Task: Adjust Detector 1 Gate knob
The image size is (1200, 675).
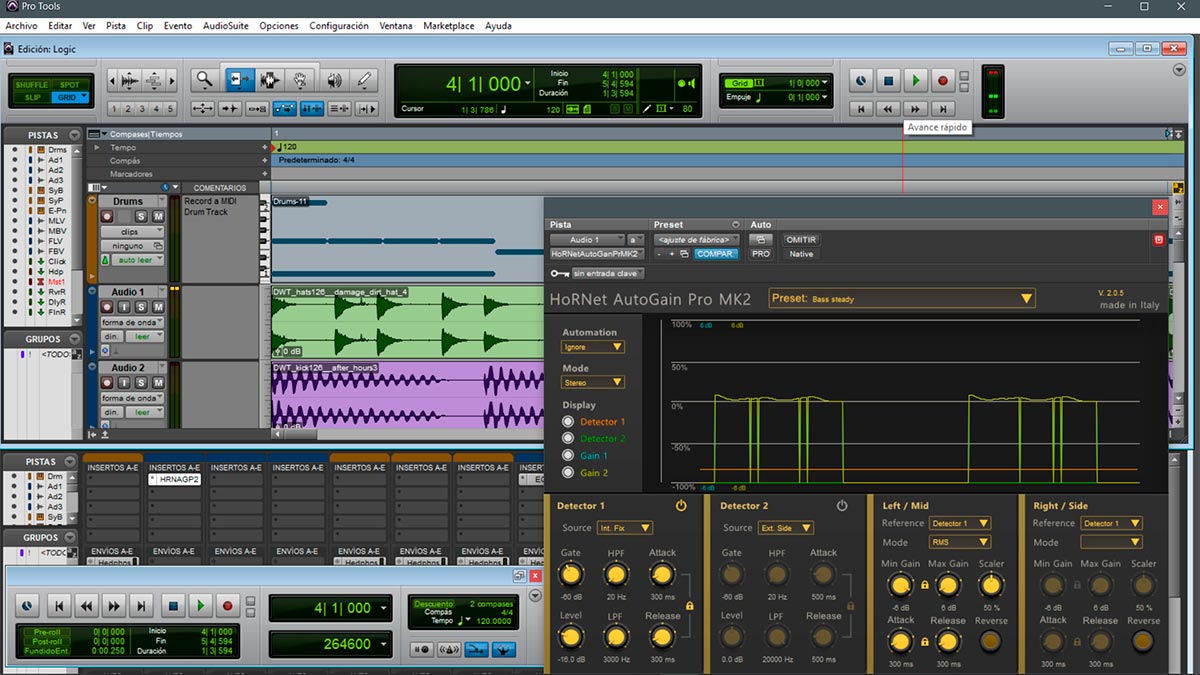Action: click(x=570, y=574)
